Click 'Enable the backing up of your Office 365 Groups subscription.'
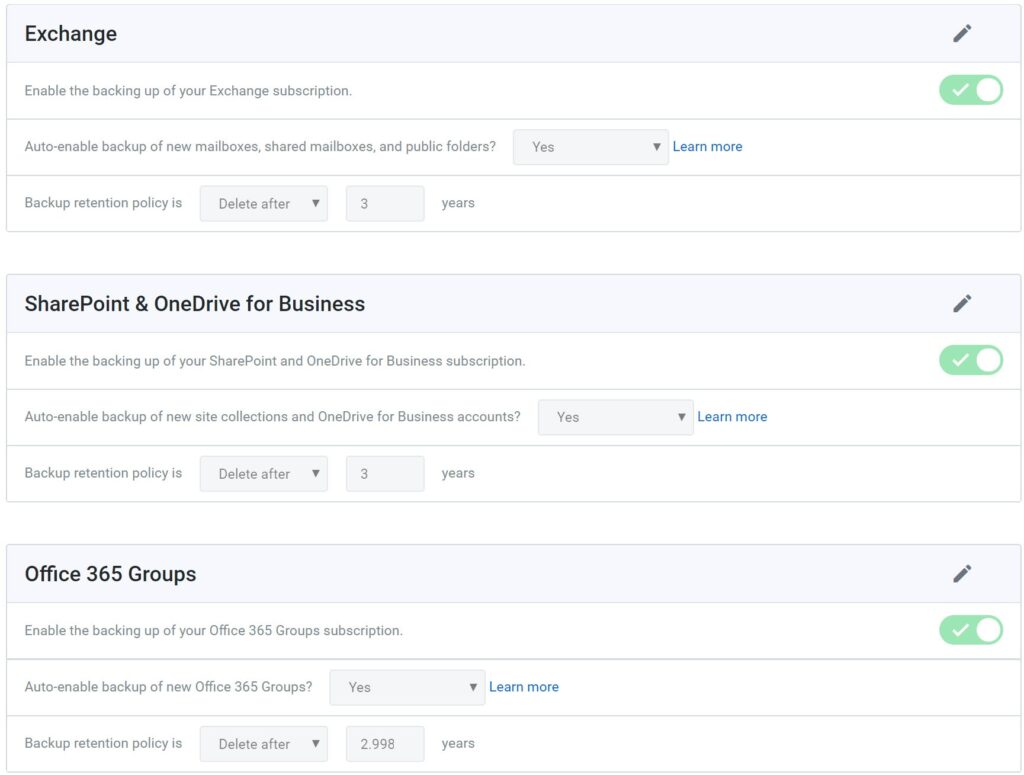The width and height of the screenshot is (1024, 775). coord(214,631)
